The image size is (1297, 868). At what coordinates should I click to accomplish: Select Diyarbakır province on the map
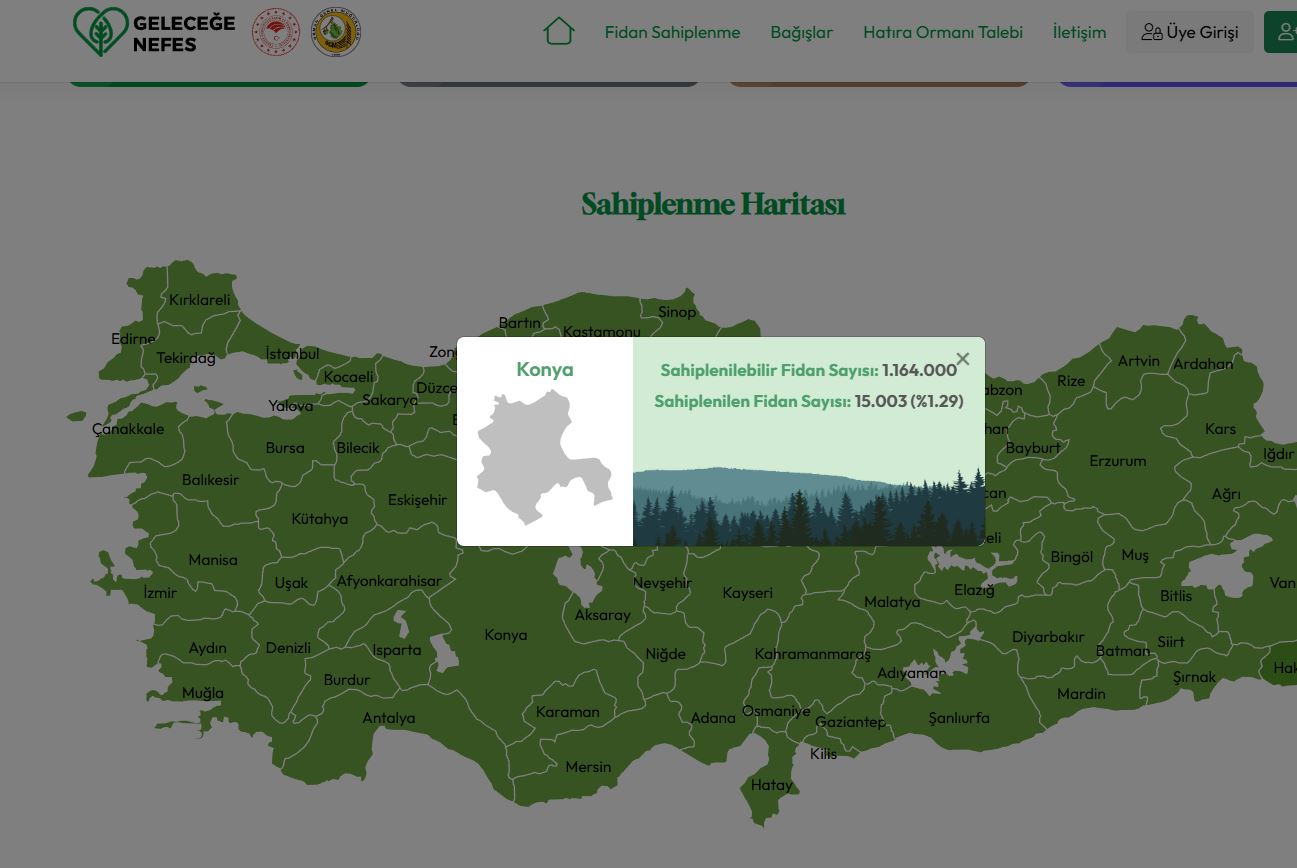pyautogui.click(x=1047, y=637)
